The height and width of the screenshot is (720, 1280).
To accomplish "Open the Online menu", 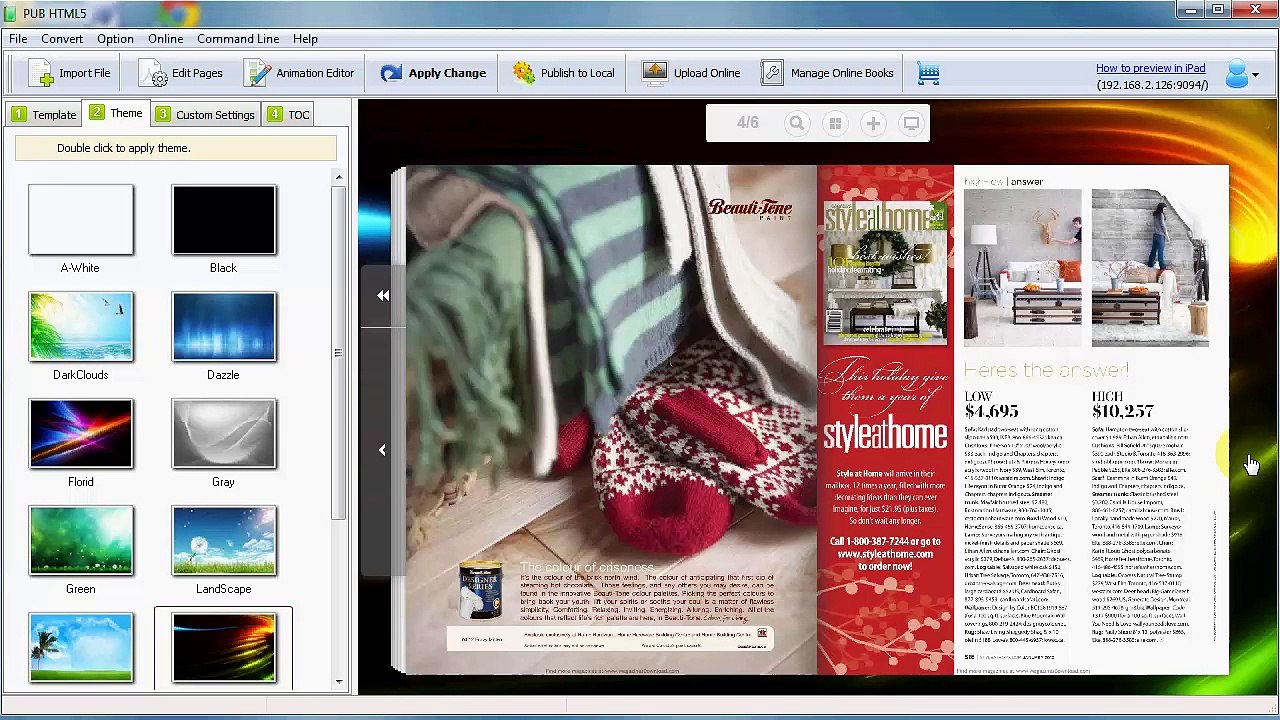I will pos(166,39).
